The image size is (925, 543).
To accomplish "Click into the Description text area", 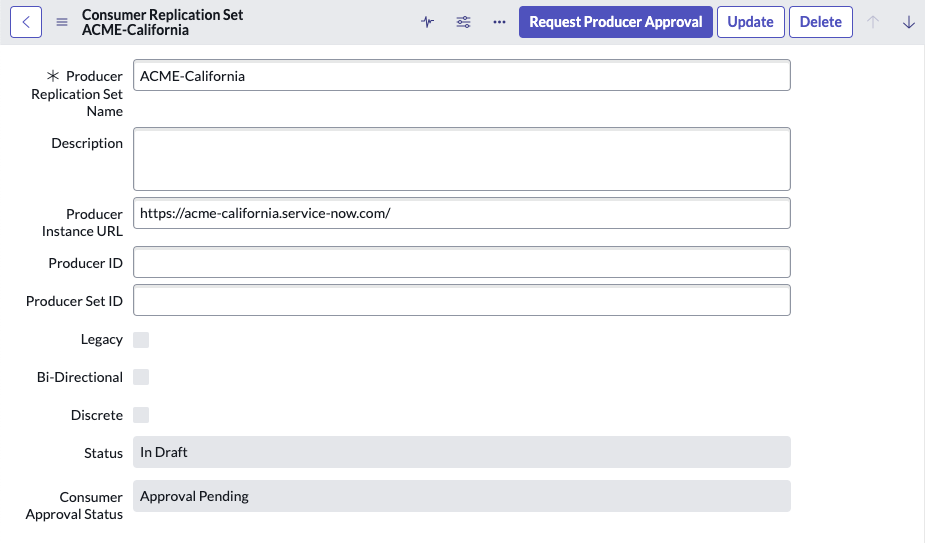I will 462,159.
